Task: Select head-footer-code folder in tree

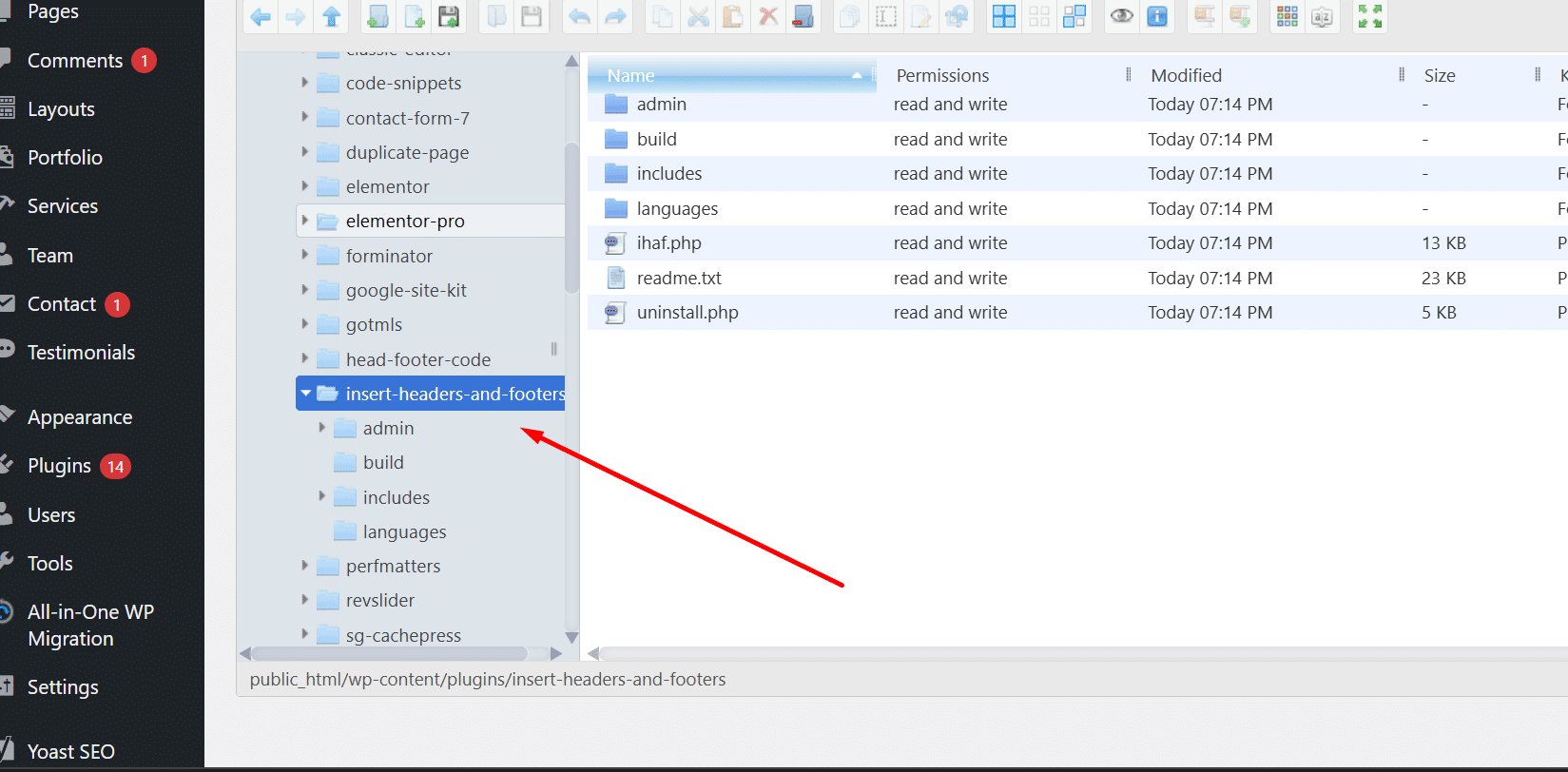Action: [x=418, y=359]
